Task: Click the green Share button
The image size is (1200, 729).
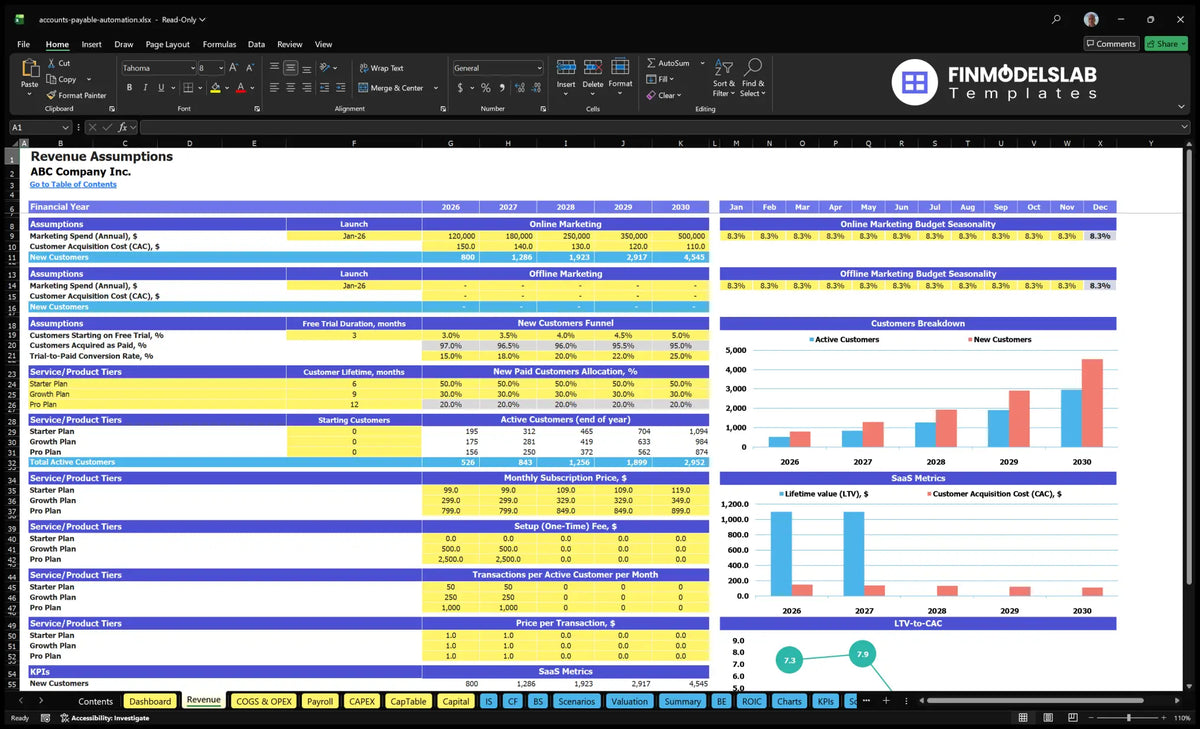Action: point(1166,44)
